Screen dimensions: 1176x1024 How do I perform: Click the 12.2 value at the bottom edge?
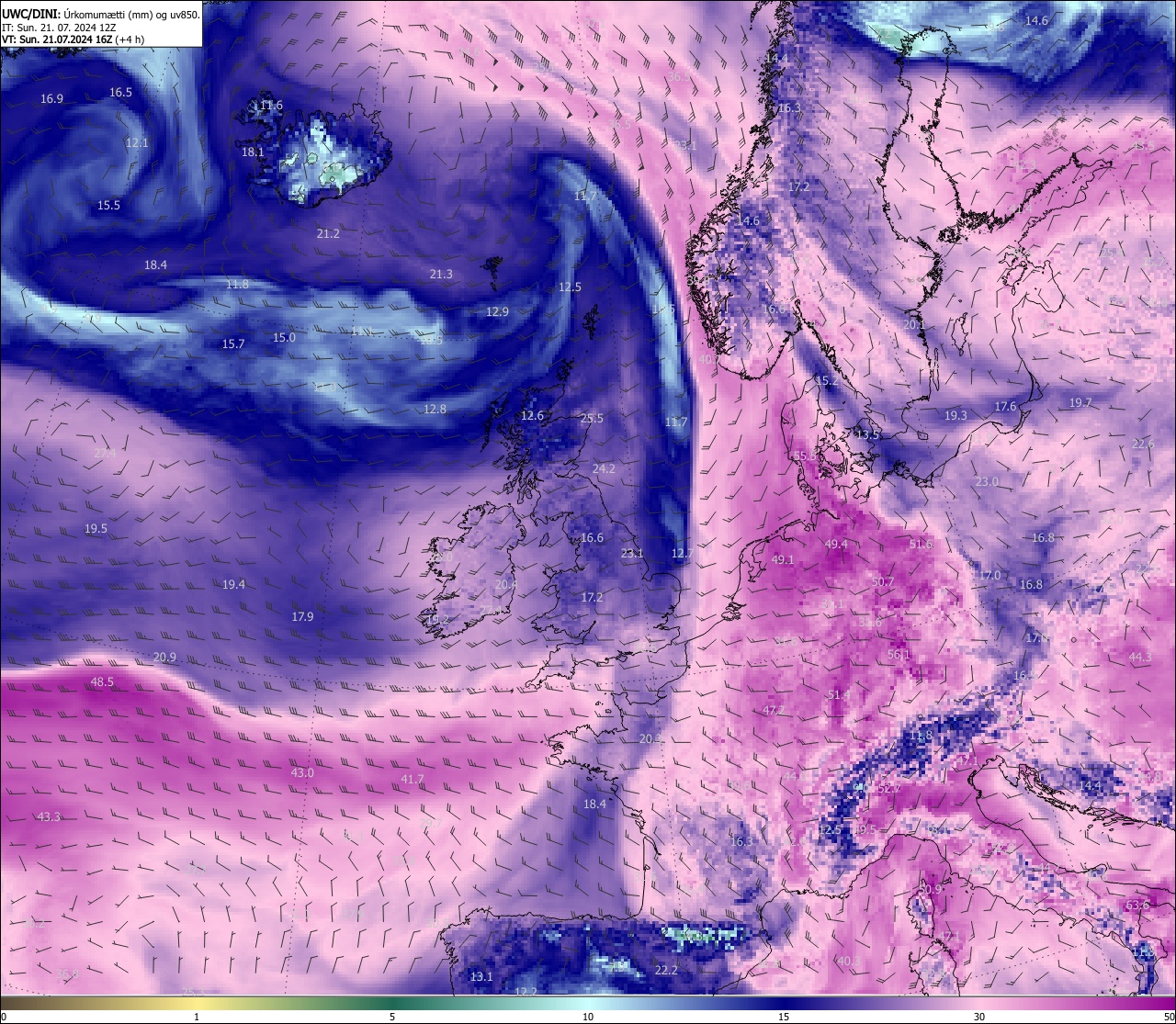click(x=526, y=992)
